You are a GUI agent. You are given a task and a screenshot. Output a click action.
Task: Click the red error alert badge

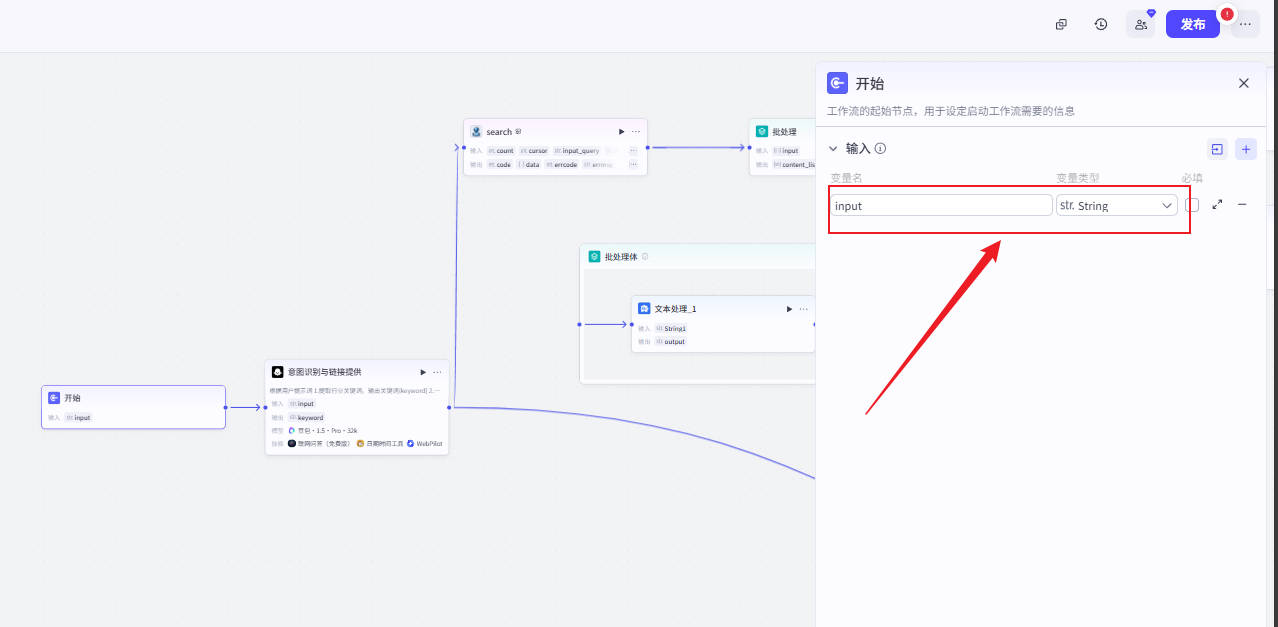coord(1227,14)
